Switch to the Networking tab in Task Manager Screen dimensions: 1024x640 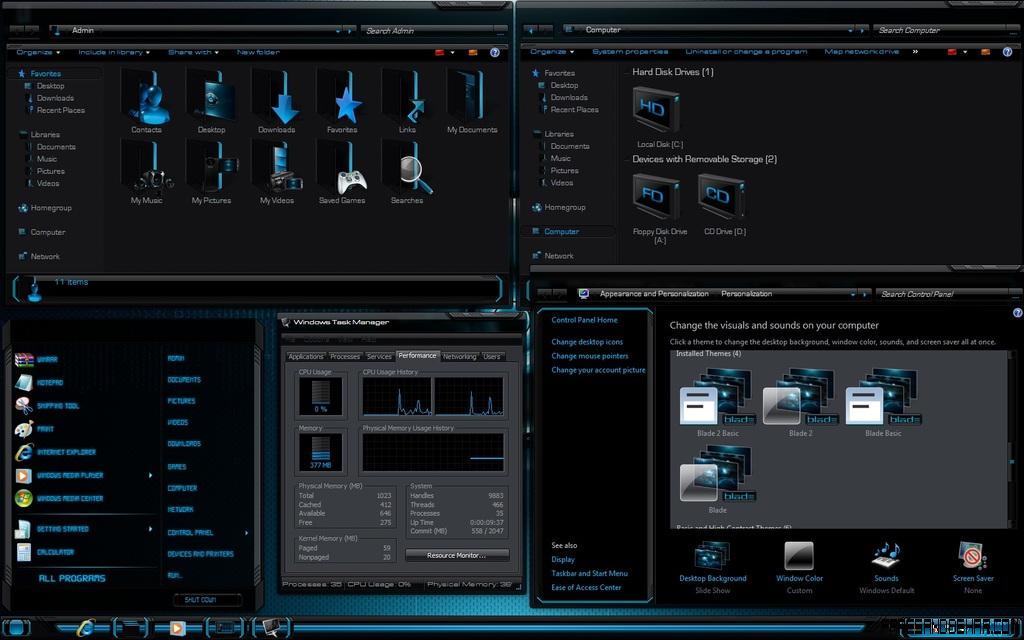[459, 356]
